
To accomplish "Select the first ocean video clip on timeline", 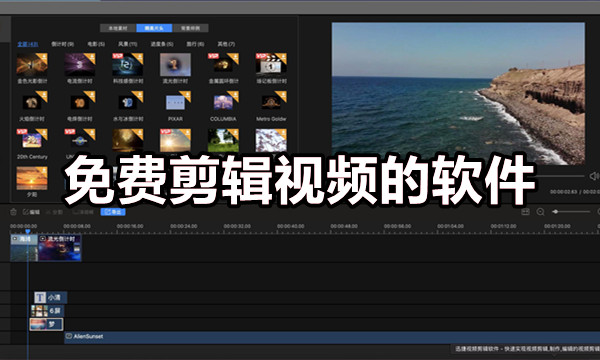I will [24, 248].
